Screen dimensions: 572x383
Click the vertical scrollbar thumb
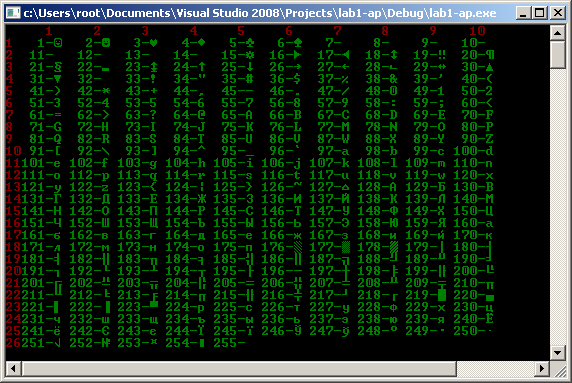pos(557,55)
